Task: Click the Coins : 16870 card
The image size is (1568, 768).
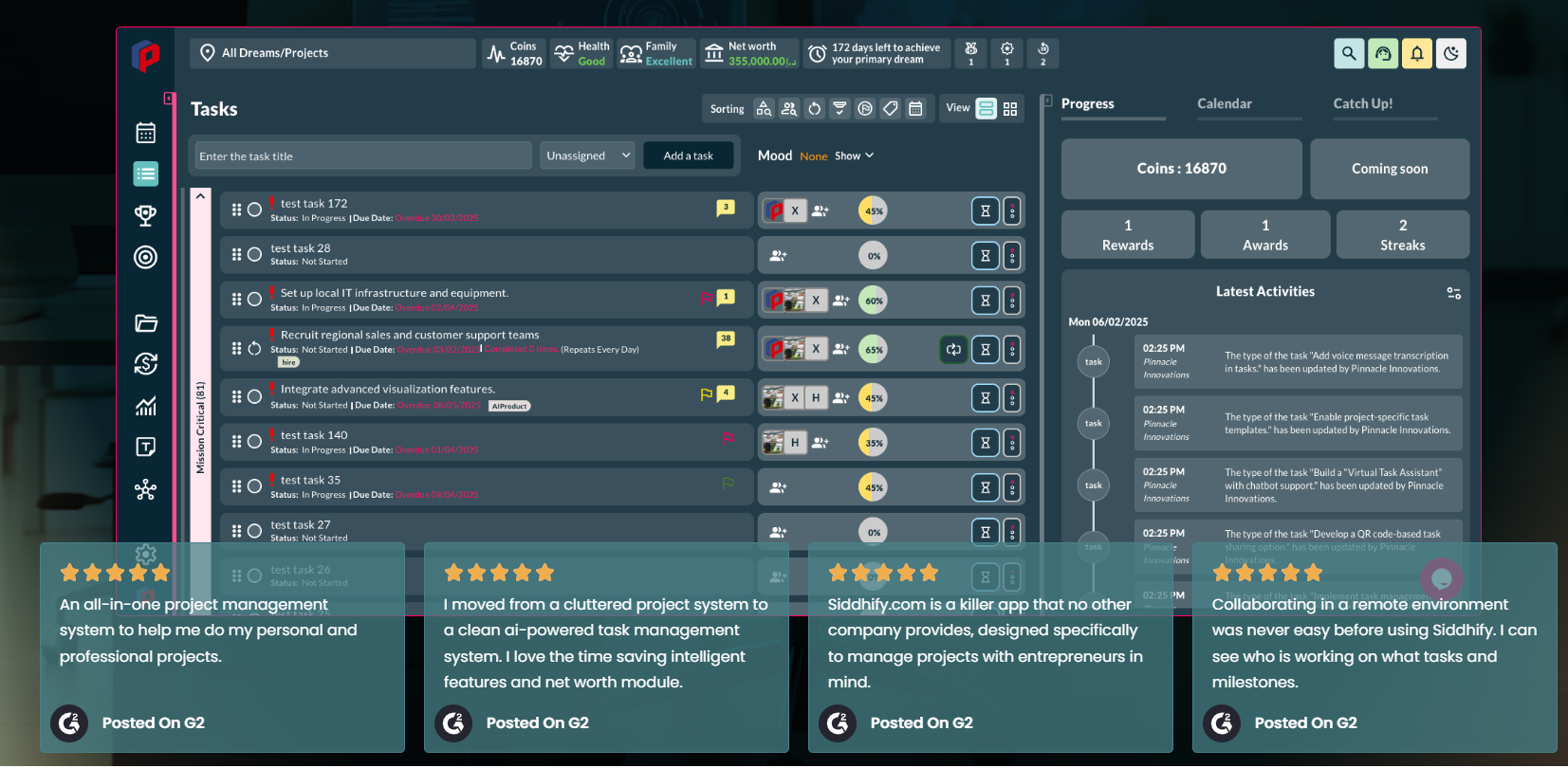Action: [1182, 169]
